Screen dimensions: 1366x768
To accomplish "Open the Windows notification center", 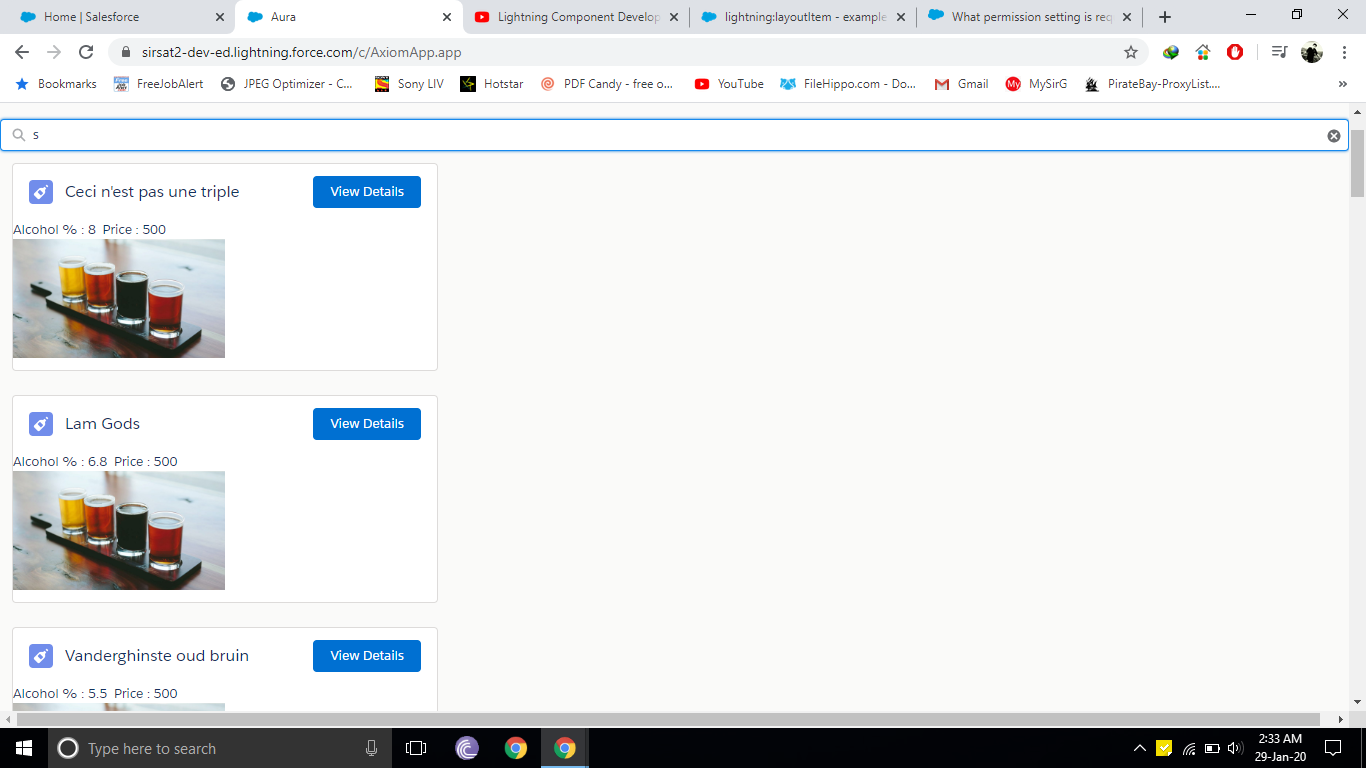I will pos(1332,748).
